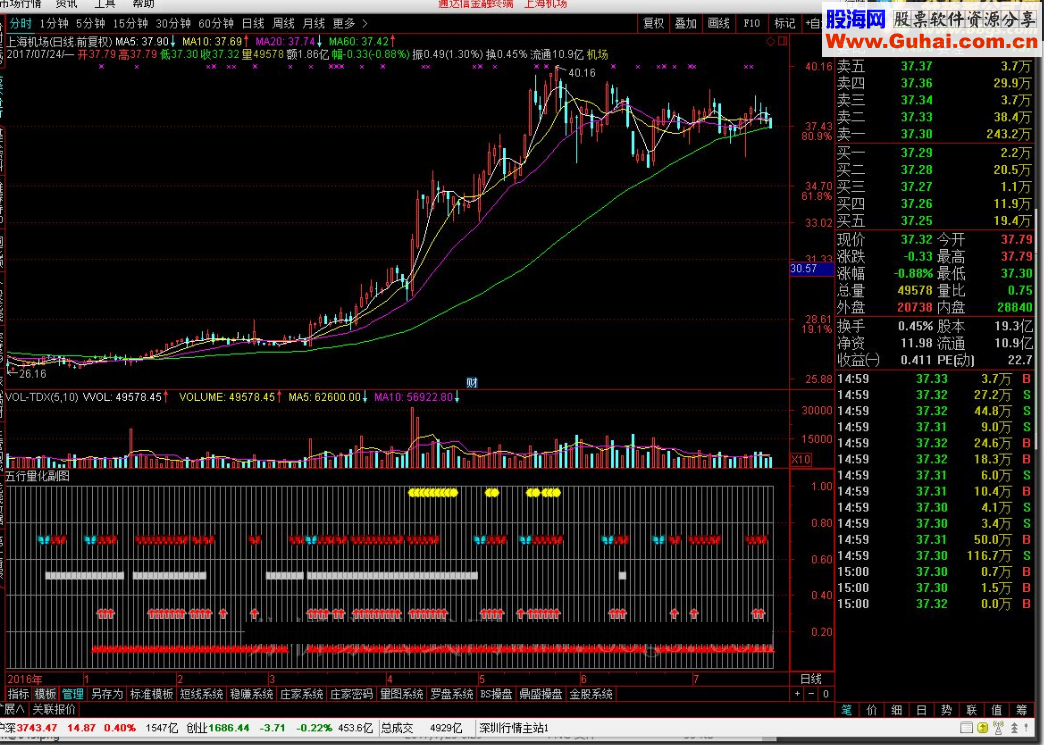Click the 机场 sector link in the info line
Viewport: 1044px width, 745px height.
click(x=597, y=55)
